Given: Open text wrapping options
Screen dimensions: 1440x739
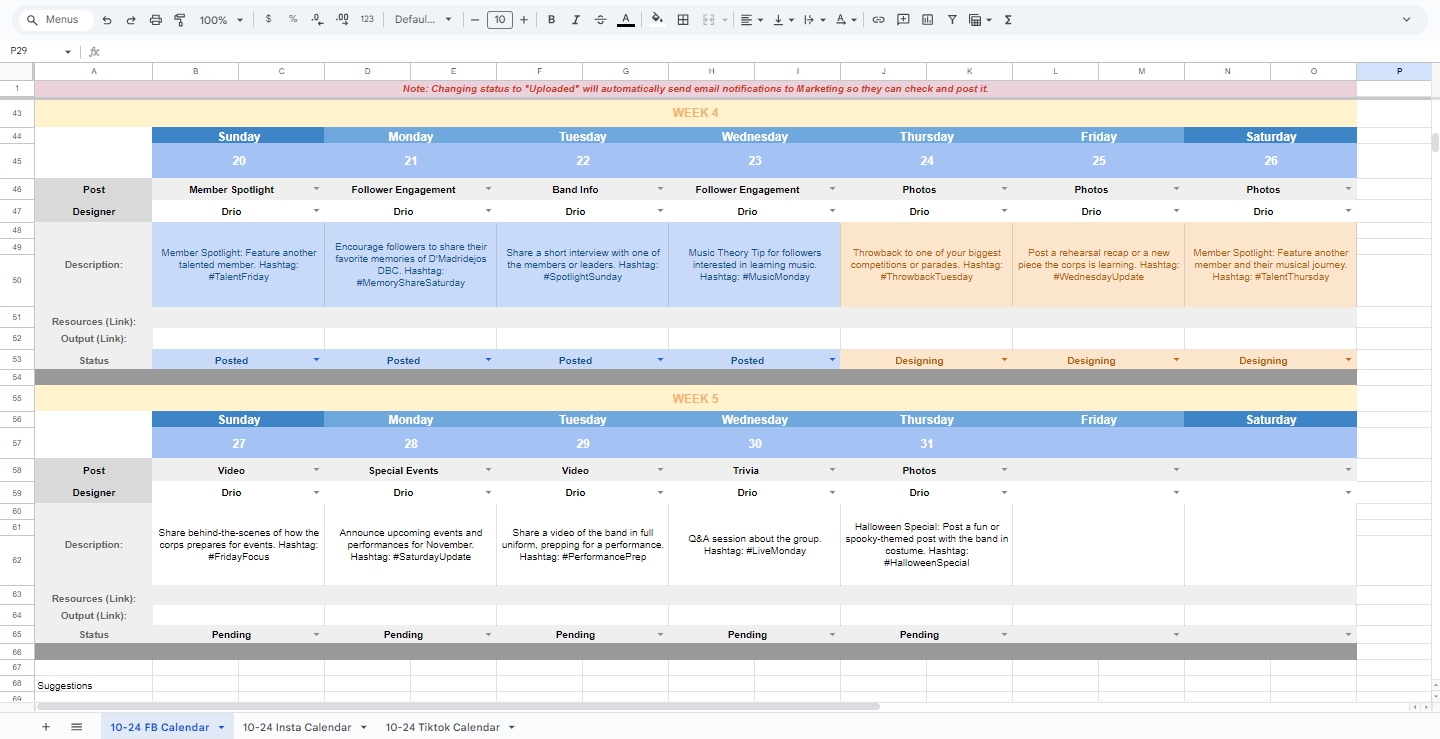Looking at the screenshot, I should coord(814,20).
